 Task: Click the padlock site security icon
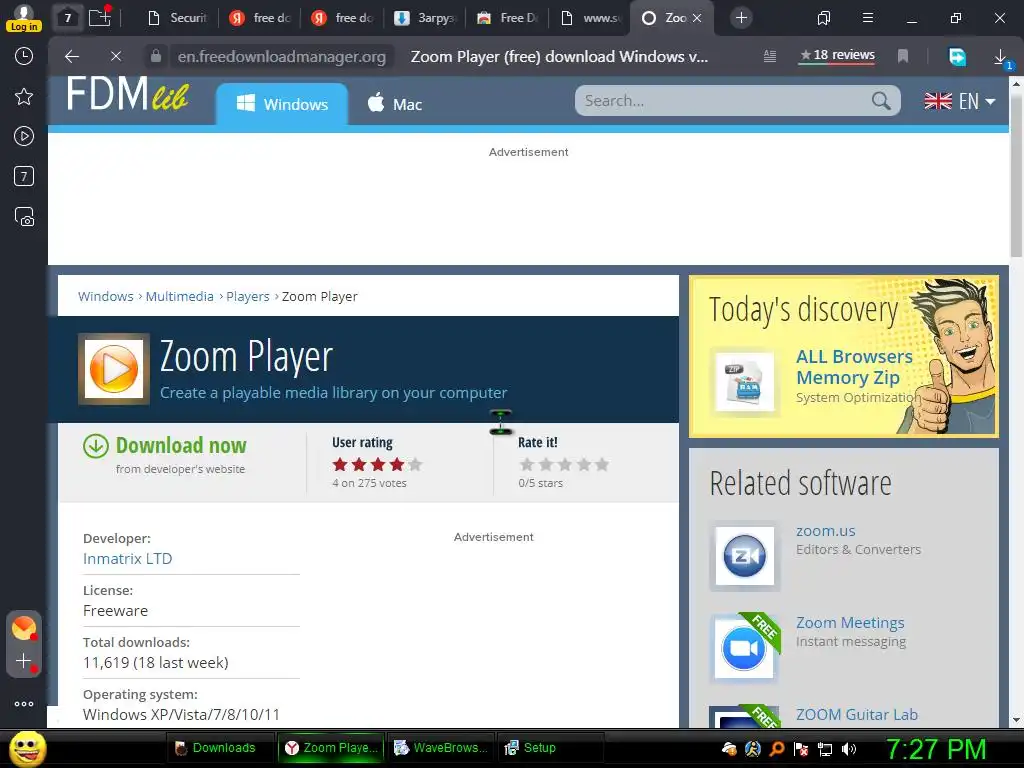tap(155, 56)
